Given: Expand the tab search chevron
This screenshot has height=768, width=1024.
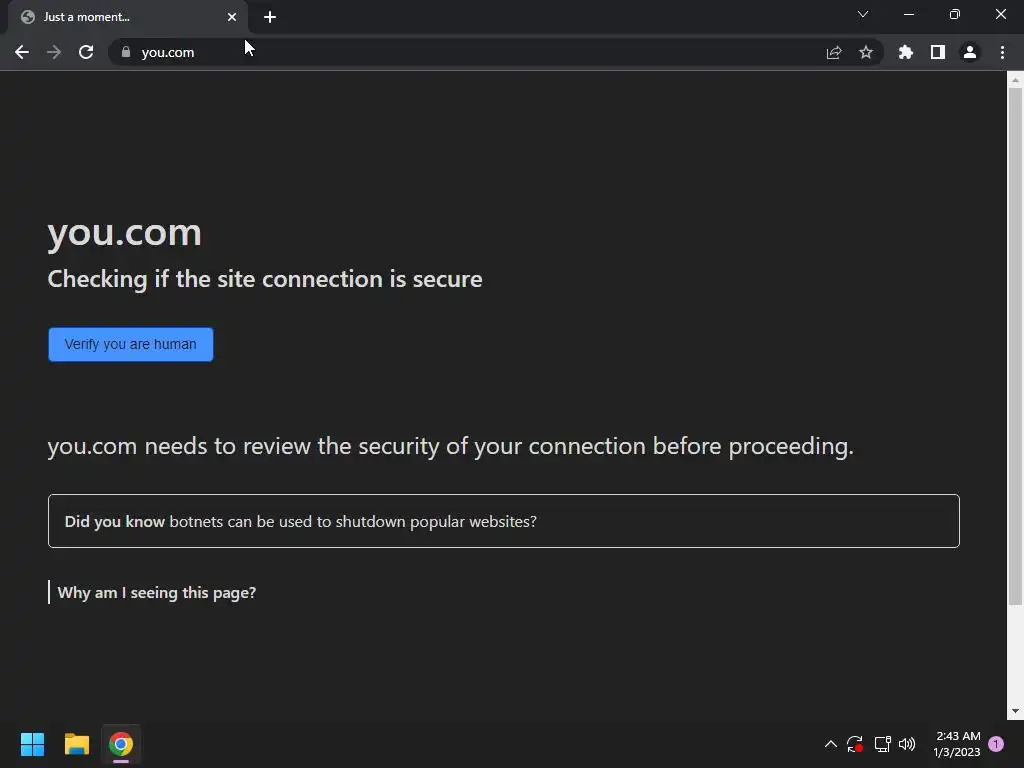Looking at the screenshot, I should click(x=863, y=15).
